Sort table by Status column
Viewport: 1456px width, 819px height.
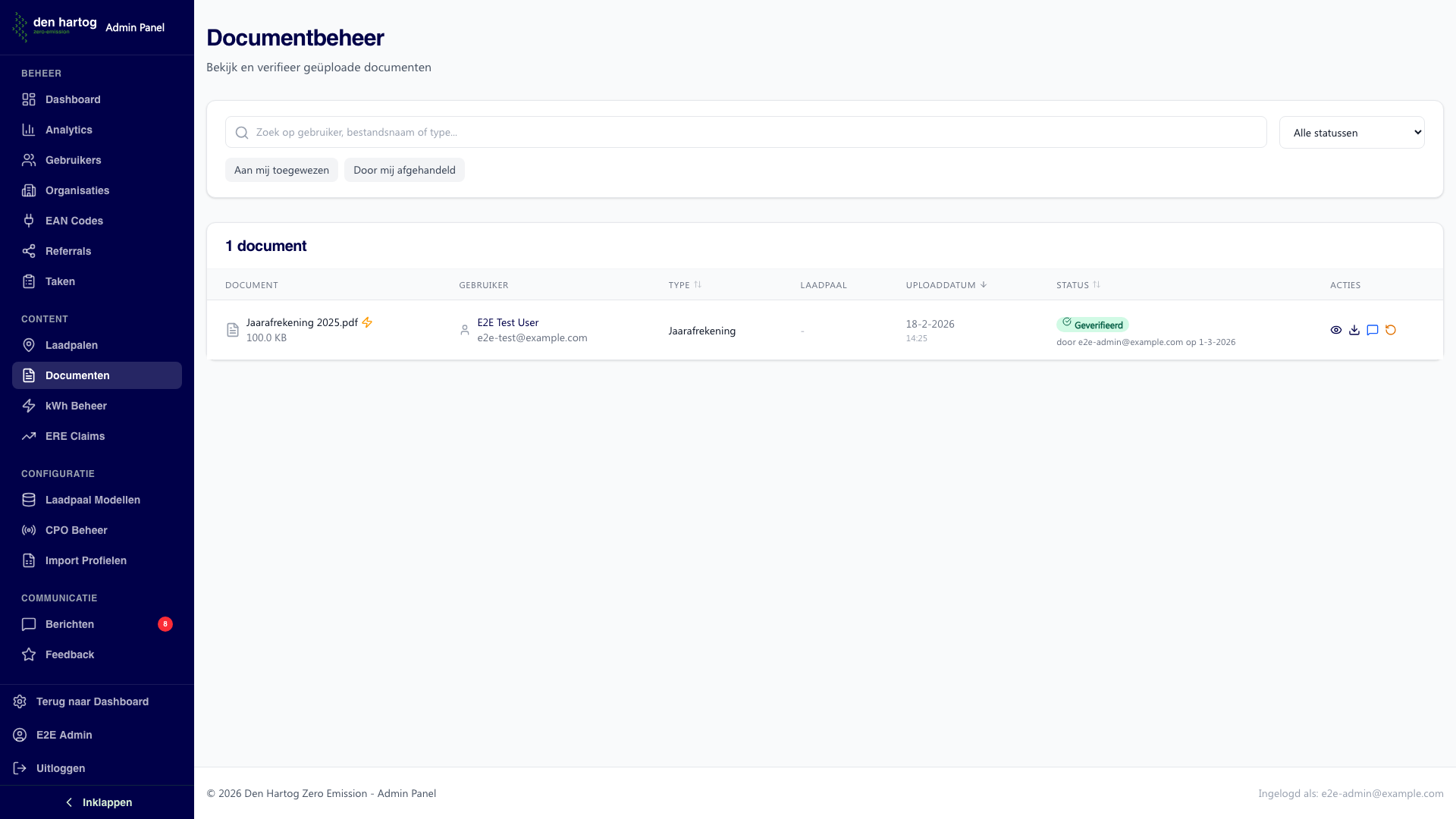click(x=1078, y=285)
